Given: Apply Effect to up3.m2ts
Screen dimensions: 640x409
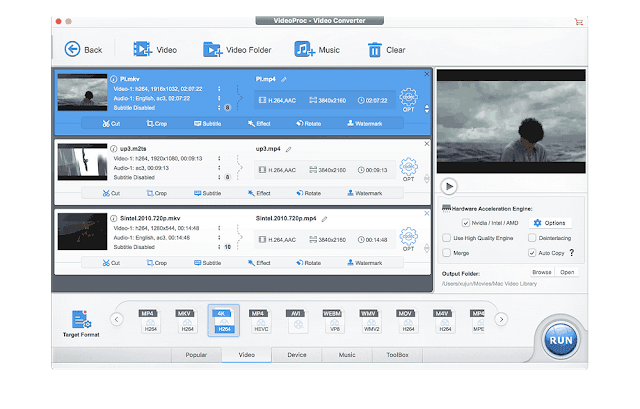Looking at the screenshot, I should pyautogui.click(x=259, y=193).
